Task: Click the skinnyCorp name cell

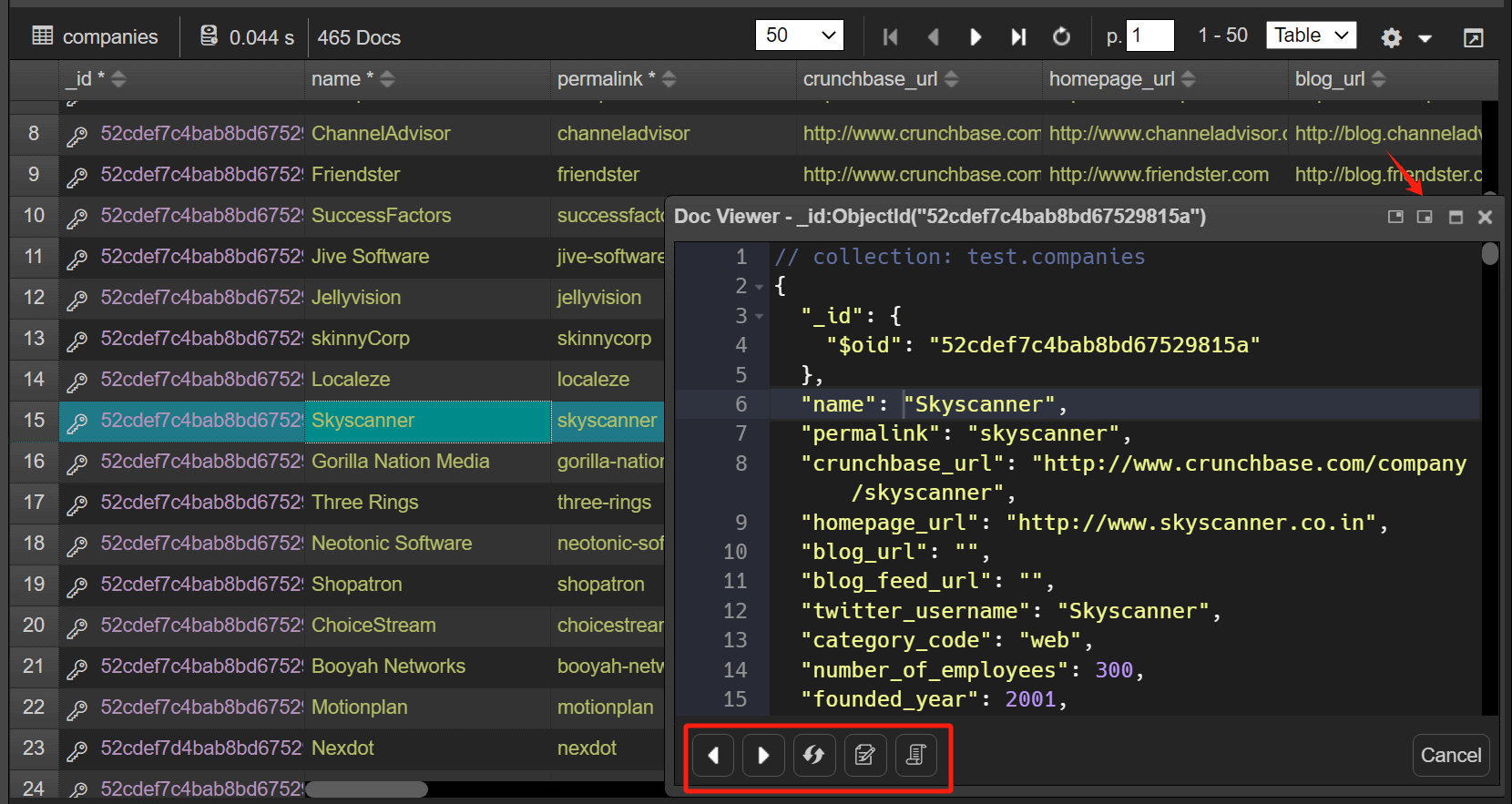Action: point(428,339)
